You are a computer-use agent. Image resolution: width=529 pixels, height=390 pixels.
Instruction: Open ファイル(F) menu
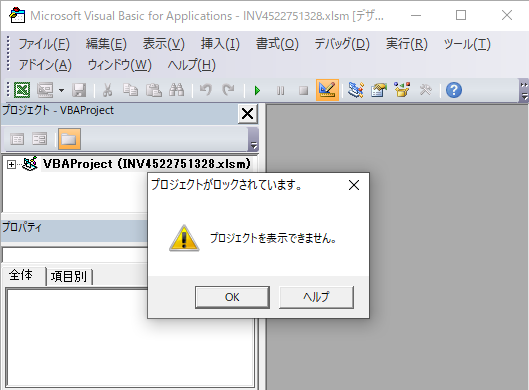[x=44, y=44]
